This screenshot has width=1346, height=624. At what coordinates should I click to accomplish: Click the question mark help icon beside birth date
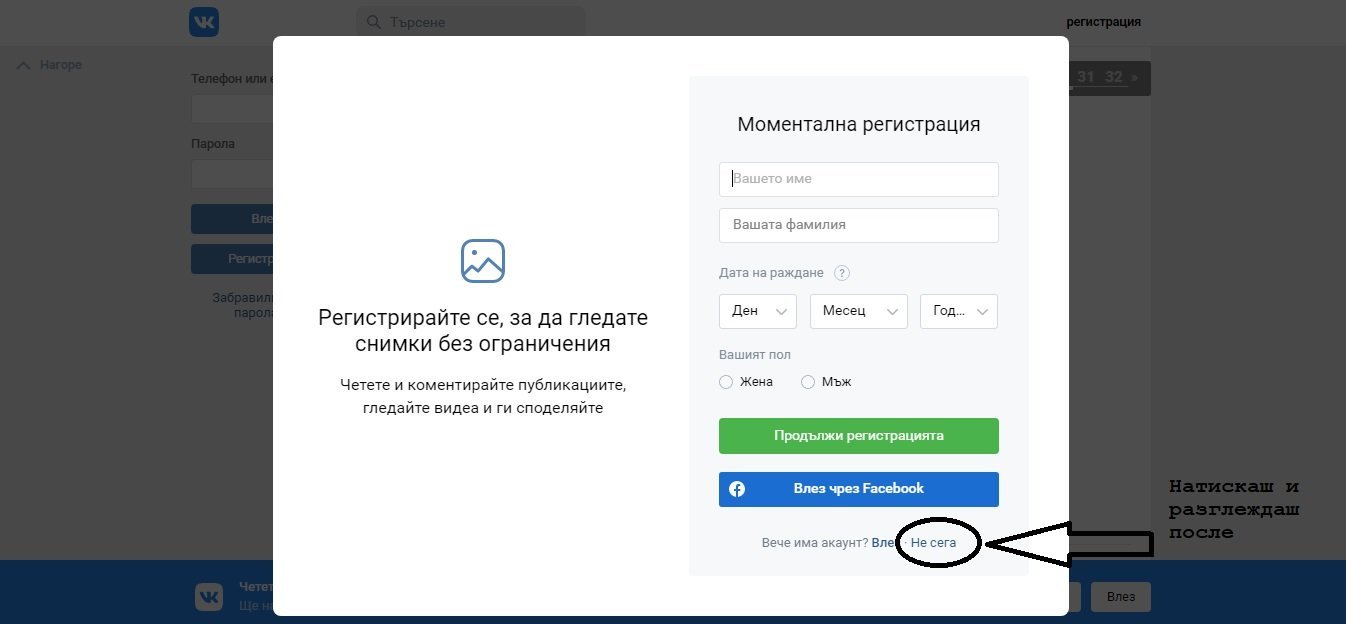pyautogui.click(x=842, y=273)
